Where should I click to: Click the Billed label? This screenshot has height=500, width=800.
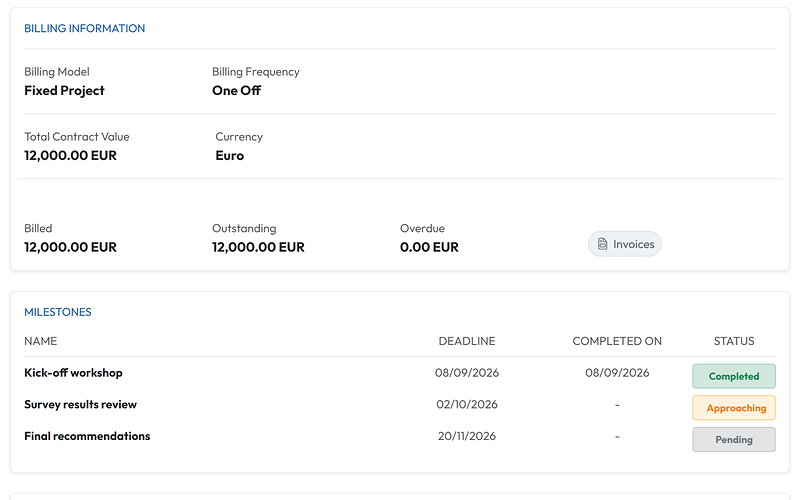click(x=38, y=228)
